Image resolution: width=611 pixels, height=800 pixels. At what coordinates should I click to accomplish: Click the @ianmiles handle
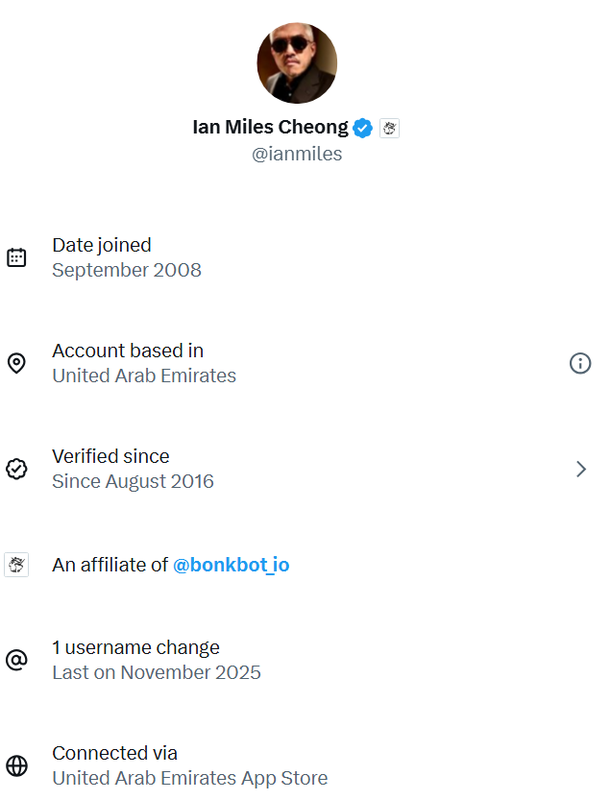click(297, 154)
